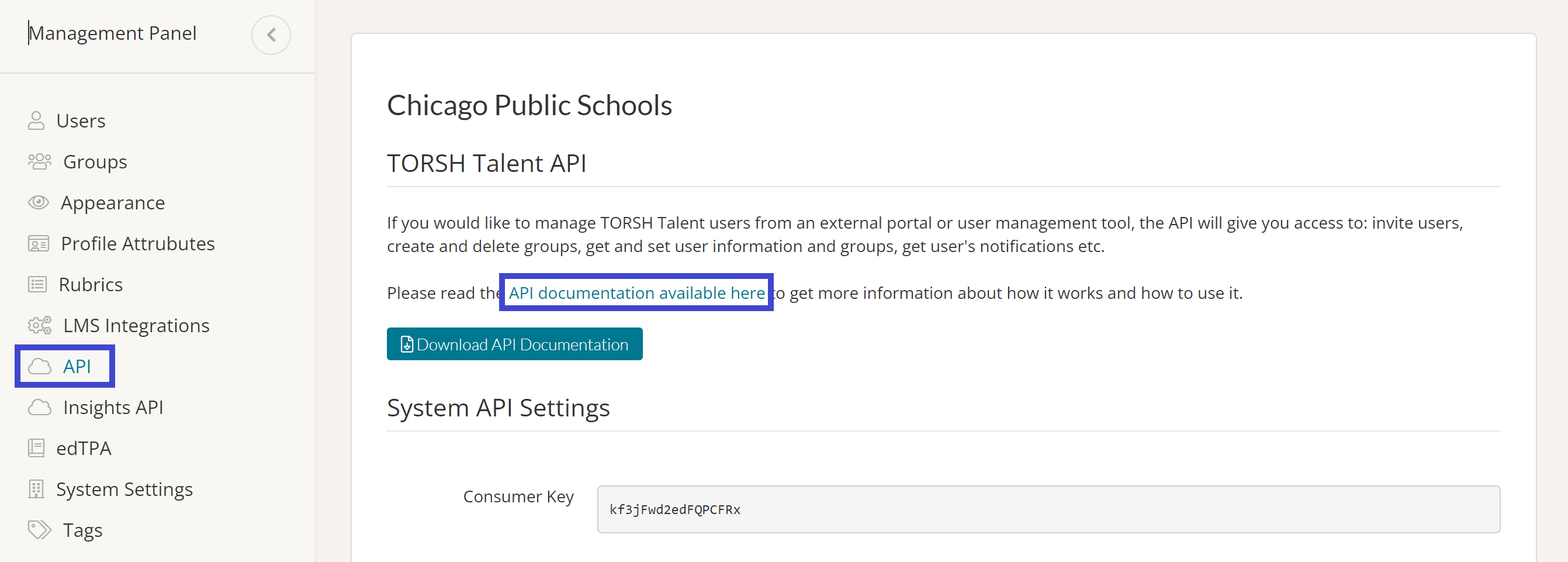The image size is (1568, 562).
Task: Go to Appearance settings
Action: tap(113, 202)
